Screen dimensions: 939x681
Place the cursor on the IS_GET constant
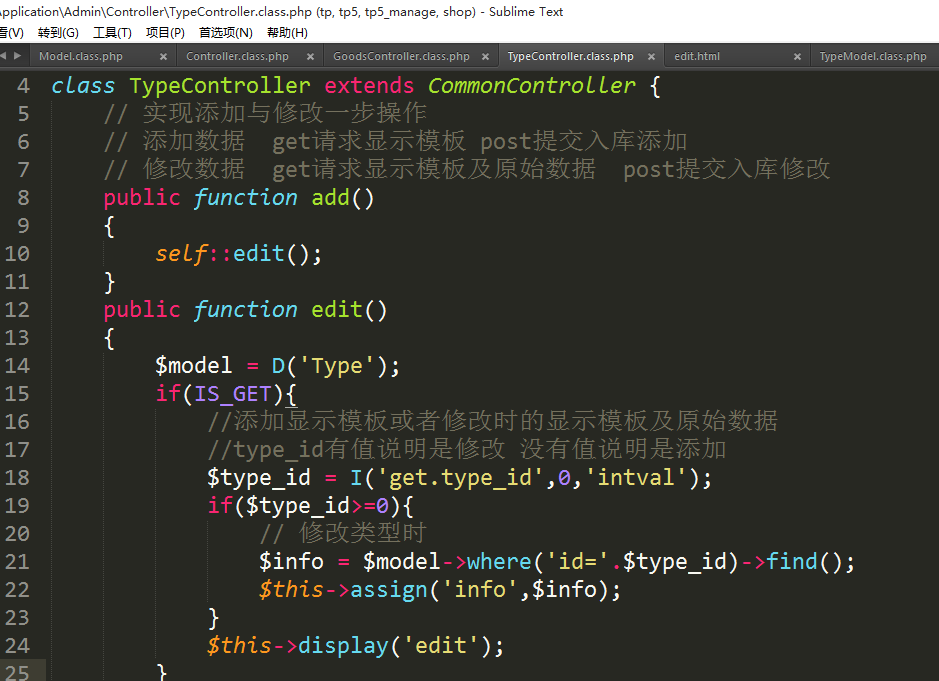(x=232, y=394)
